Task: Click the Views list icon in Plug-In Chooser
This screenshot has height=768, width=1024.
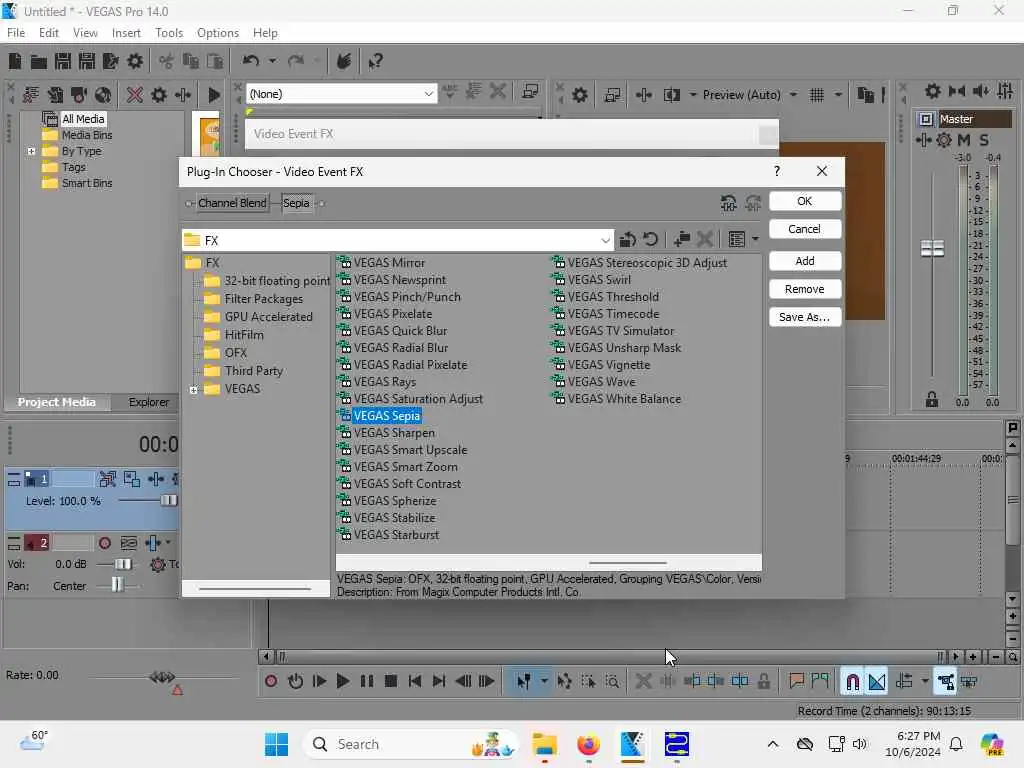Action: tap(737, 240)
